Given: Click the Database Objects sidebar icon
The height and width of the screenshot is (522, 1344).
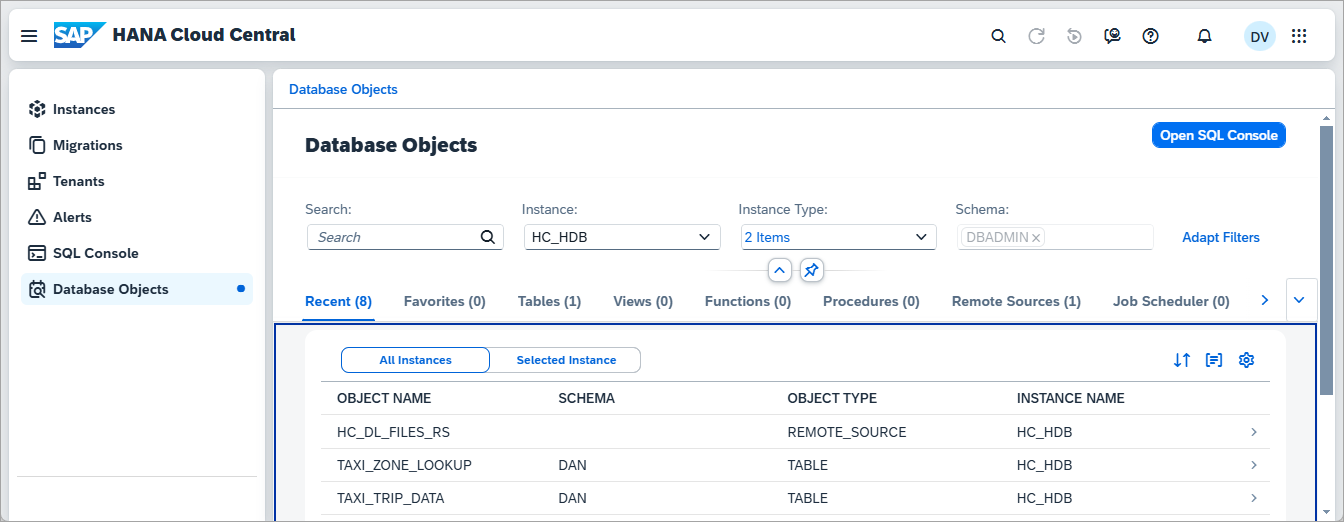Looking at the screenshot, I should [37, 289].
